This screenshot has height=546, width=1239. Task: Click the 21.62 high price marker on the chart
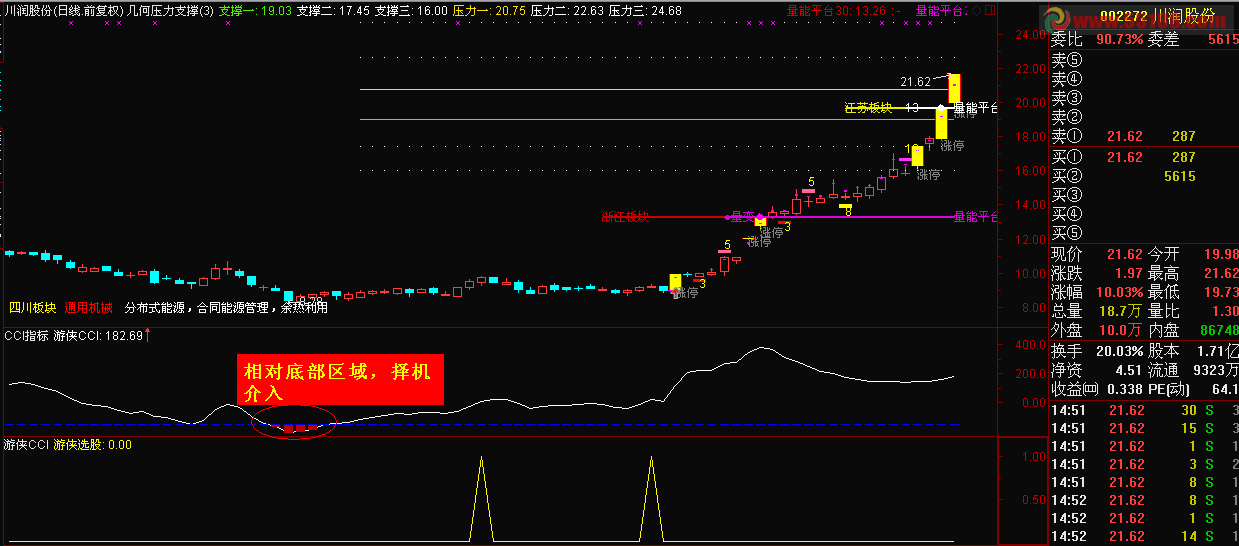click(915, 82)
